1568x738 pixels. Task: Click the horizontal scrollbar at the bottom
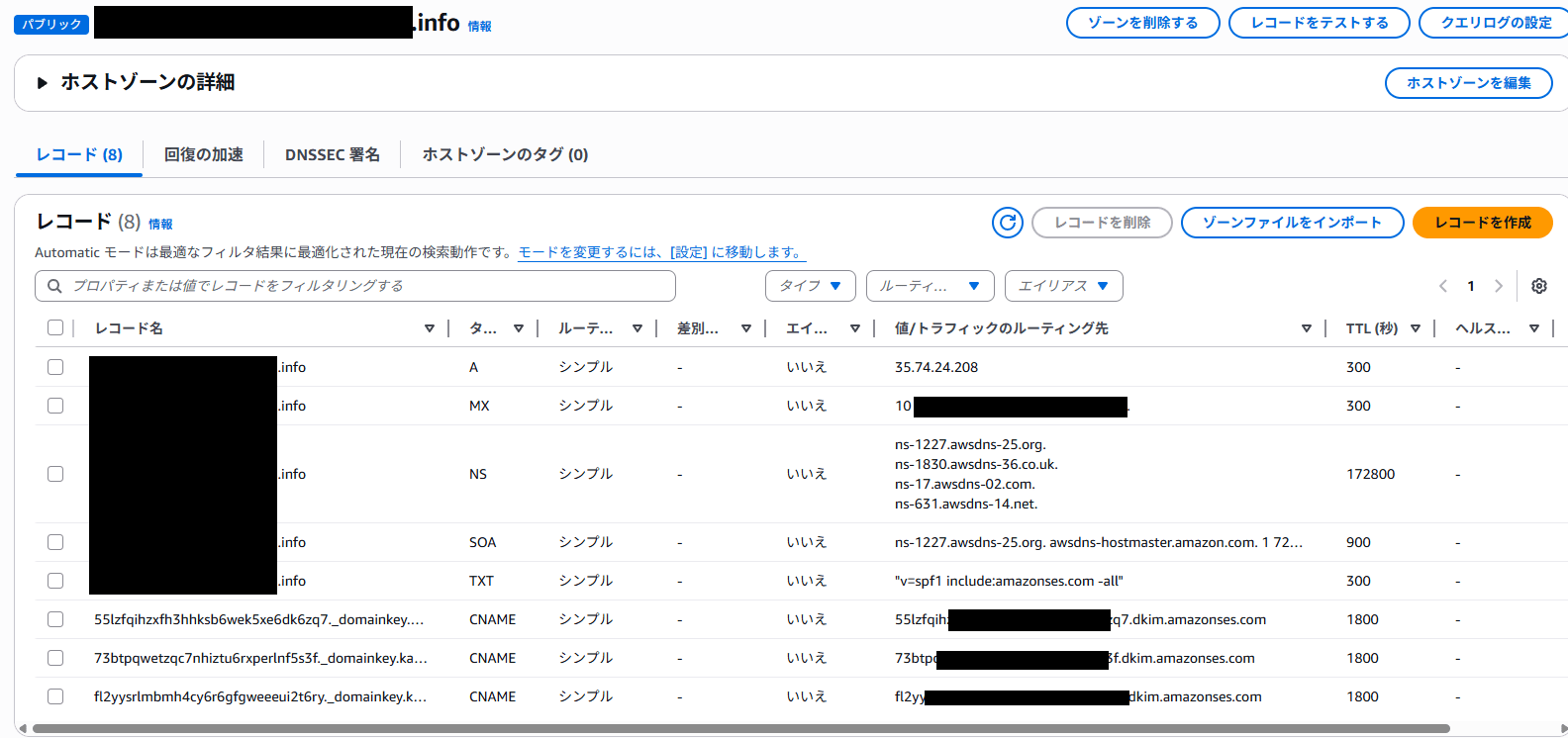740,729
